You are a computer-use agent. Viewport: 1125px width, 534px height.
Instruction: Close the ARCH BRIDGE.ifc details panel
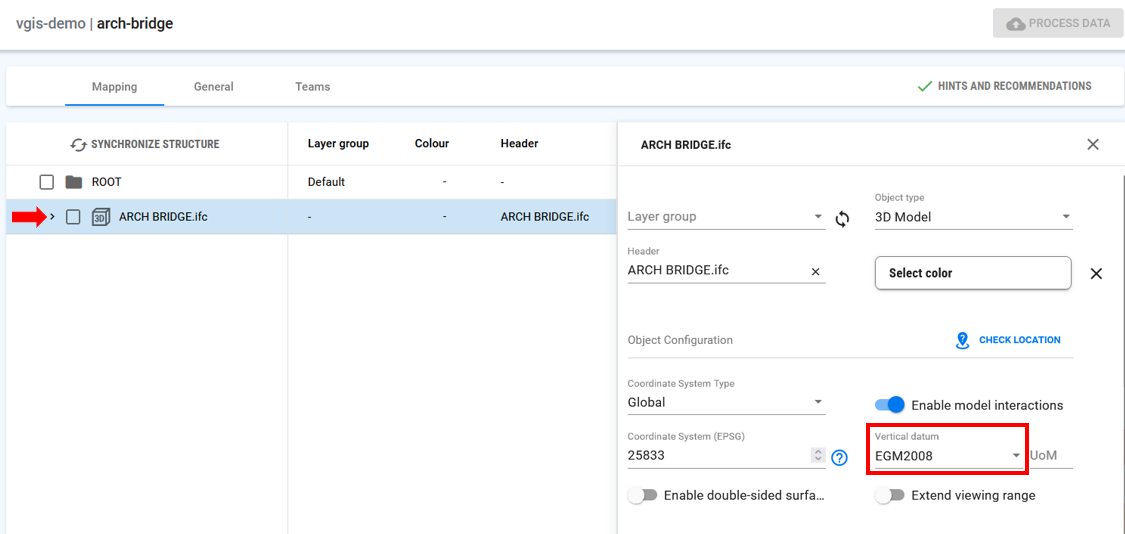(x=1093, y=144)
